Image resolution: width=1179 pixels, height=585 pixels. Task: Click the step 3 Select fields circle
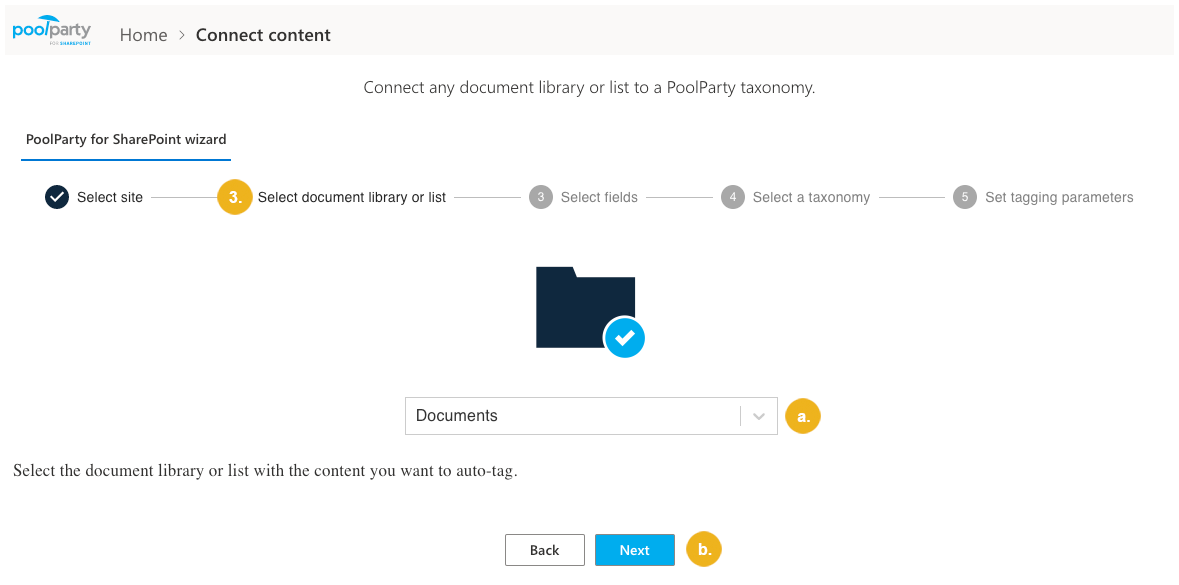point(540,197)
